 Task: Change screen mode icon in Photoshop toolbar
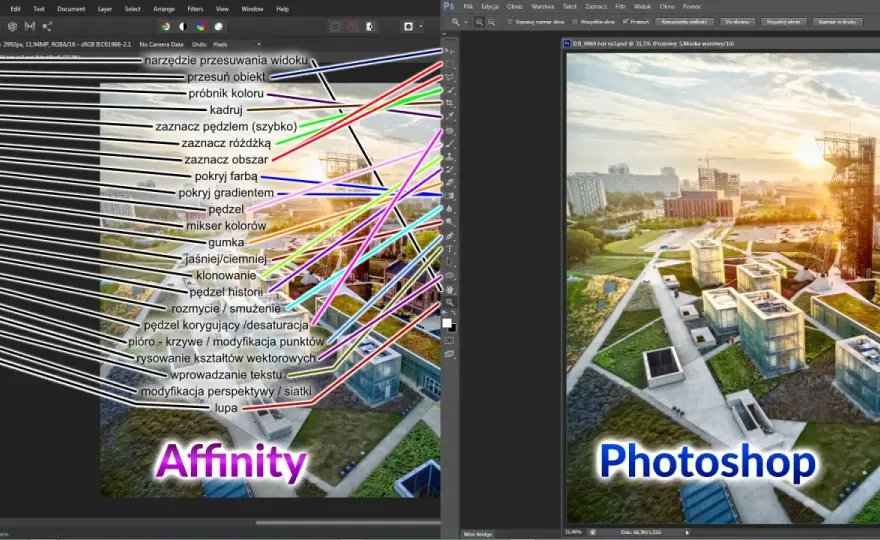[x=450, y=354]
